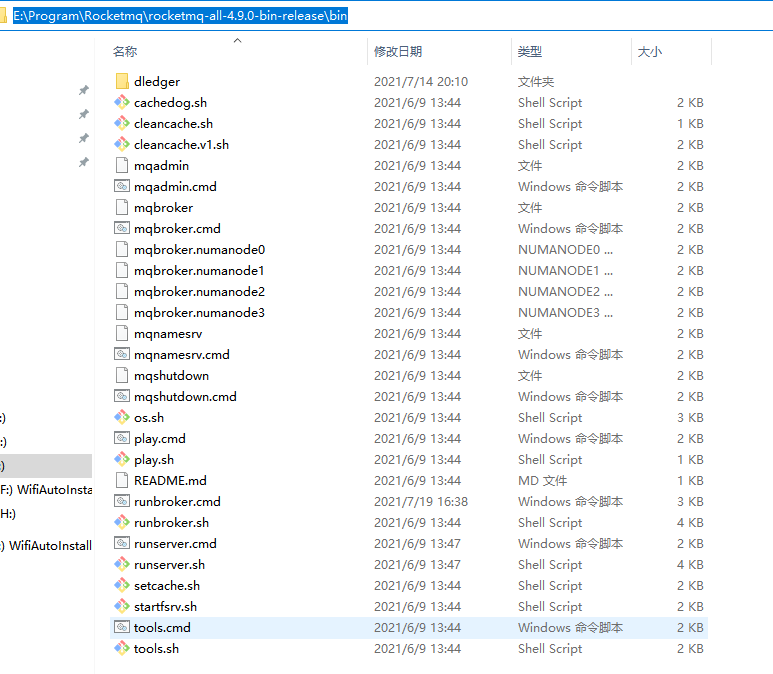
Task: Click date 2021/7/14 20:10 of dledger
Action: point(421,81)
